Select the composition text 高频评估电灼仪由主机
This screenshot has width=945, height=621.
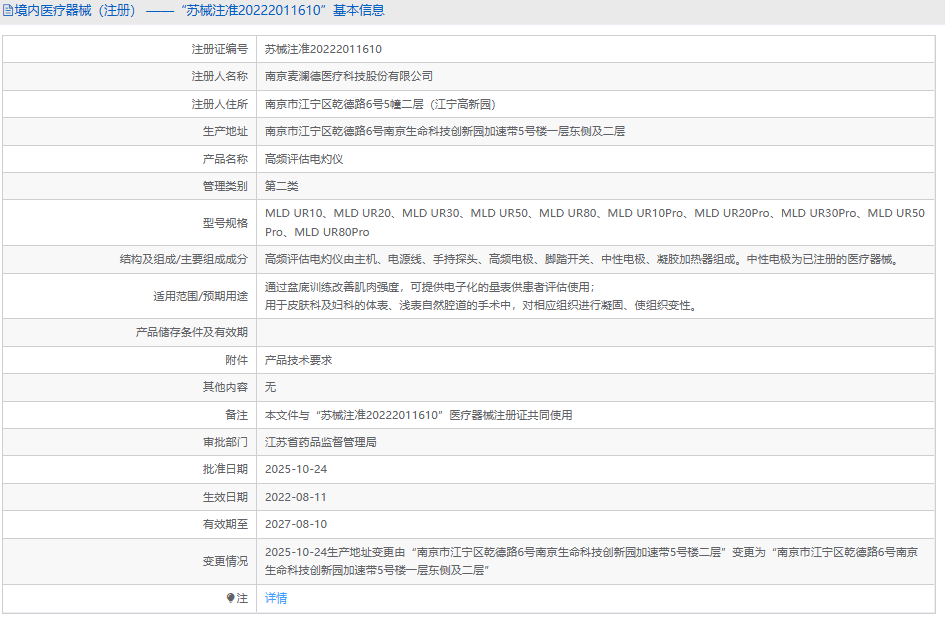(x=583, y=259)
